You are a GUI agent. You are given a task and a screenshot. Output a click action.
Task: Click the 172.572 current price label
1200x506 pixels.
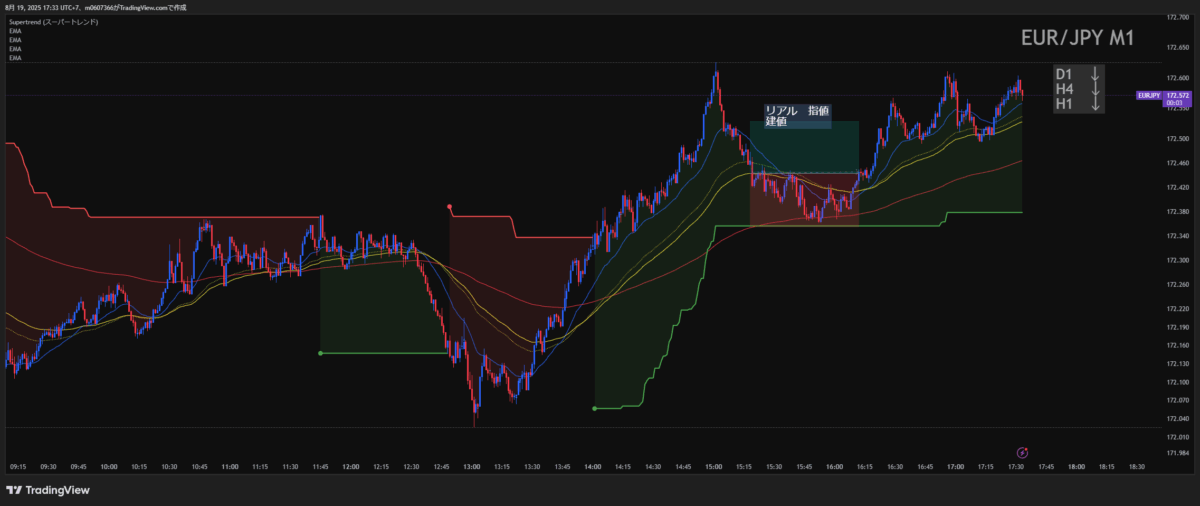coord(1176,96)
